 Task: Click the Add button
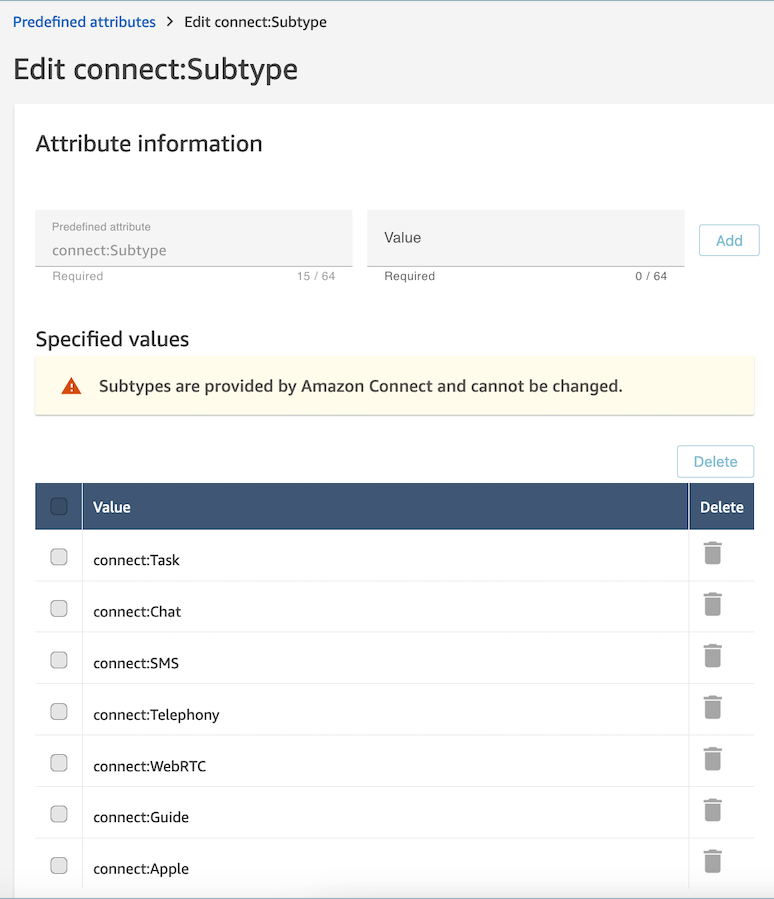click(x=729, y=240)
